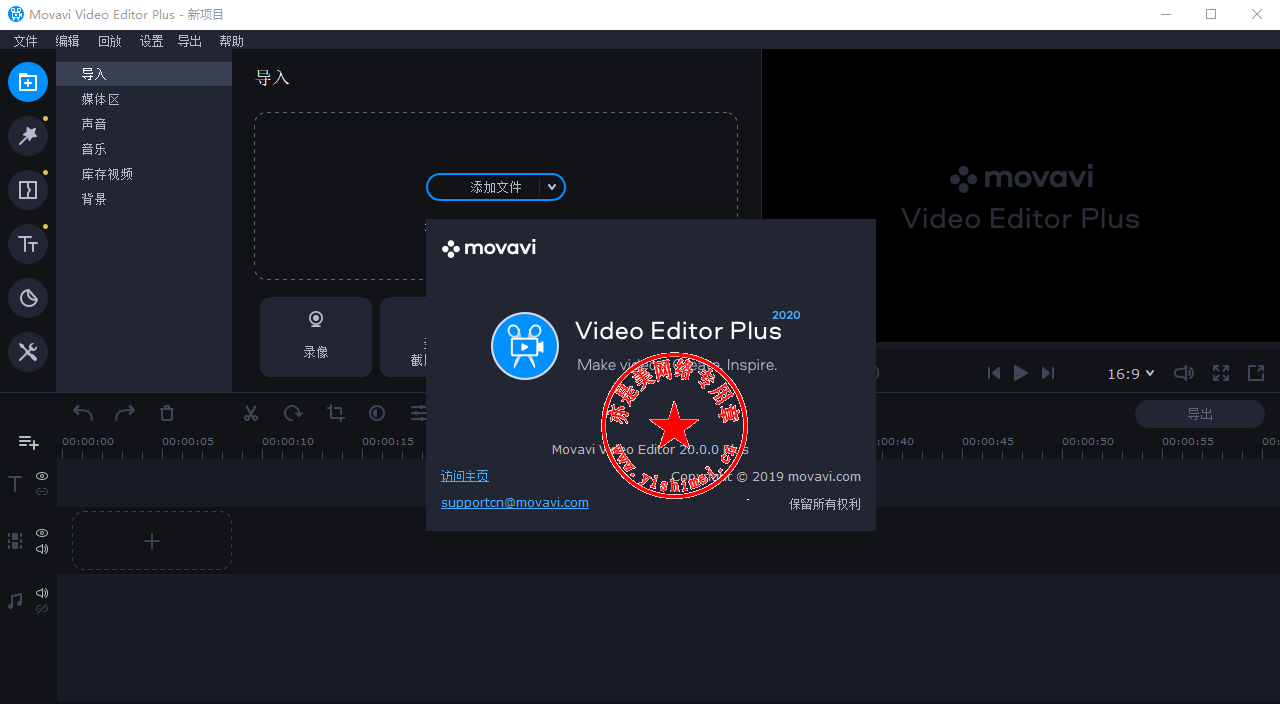The image size is (1280, 704).
Task: Undo last action with Undo arrow
Action: [x=83, y=413]
